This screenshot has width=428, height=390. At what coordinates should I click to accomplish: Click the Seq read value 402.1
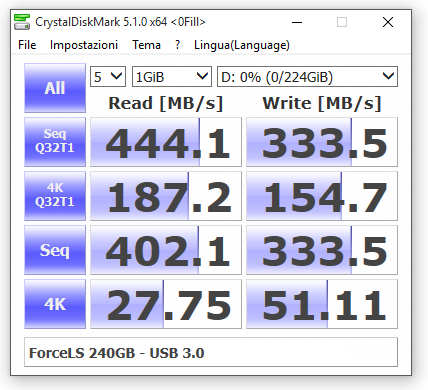pyautogui.click(x=166, y=250)
